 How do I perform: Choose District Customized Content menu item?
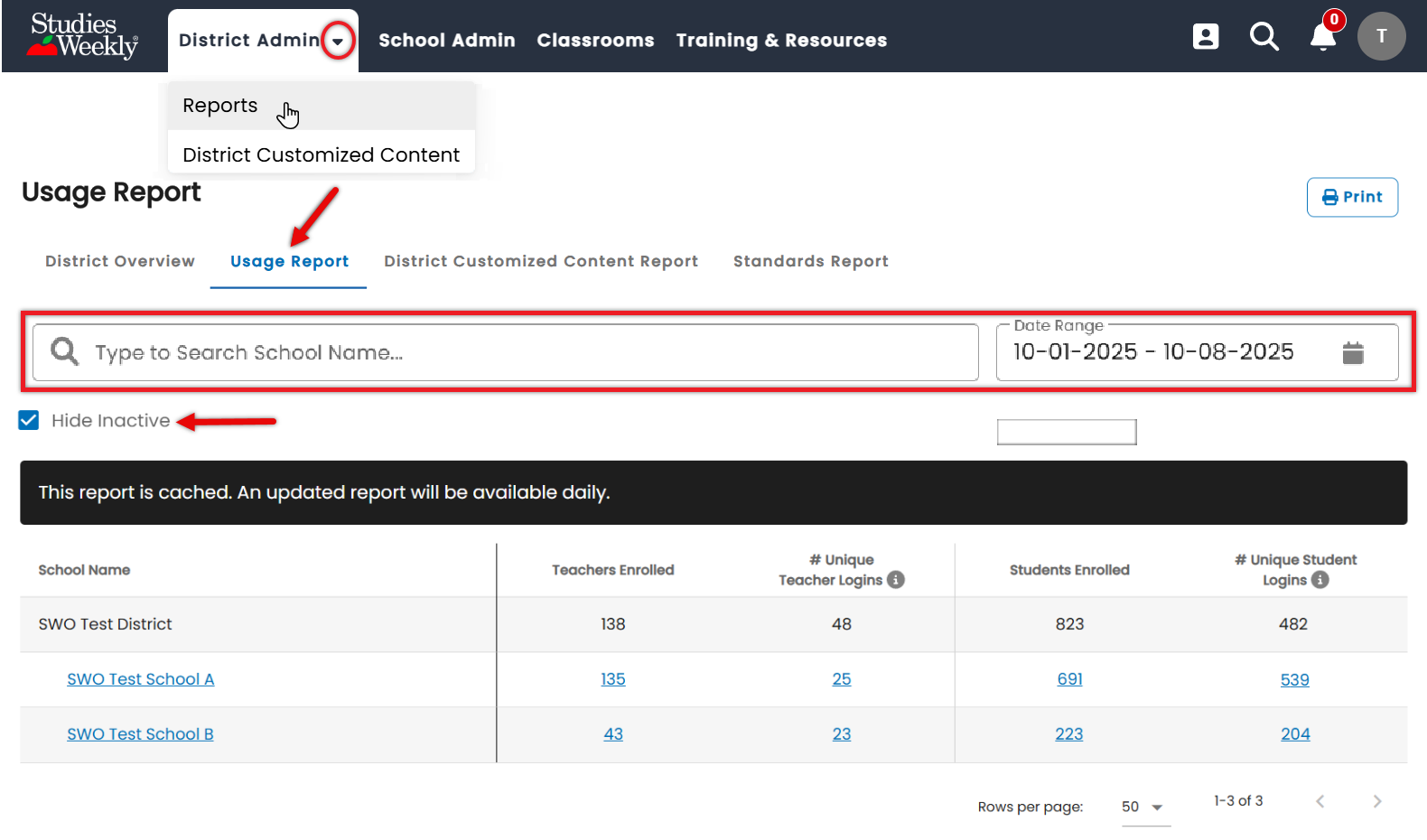322,154
